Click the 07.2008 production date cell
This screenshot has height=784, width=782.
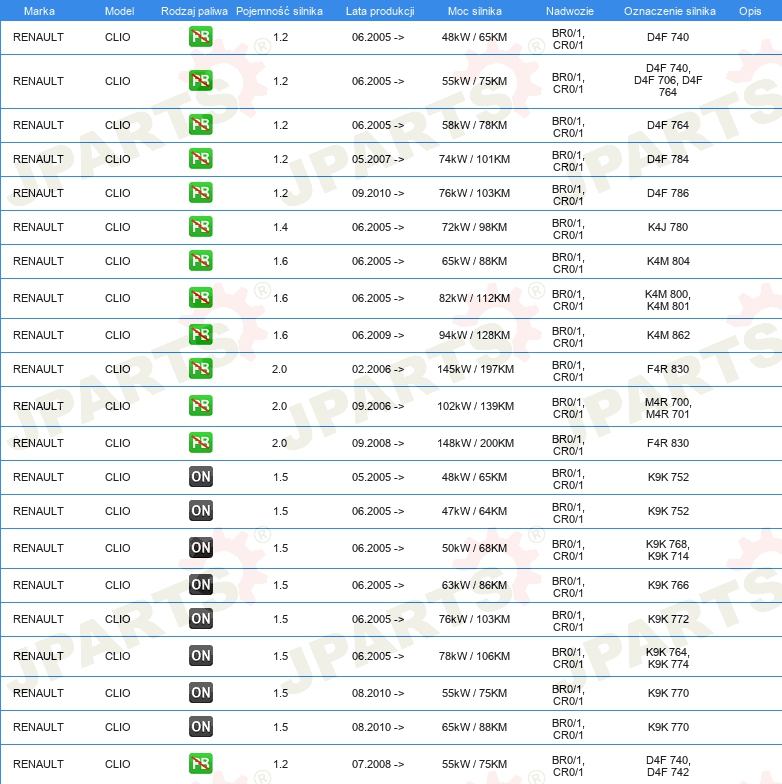(378, 764)
